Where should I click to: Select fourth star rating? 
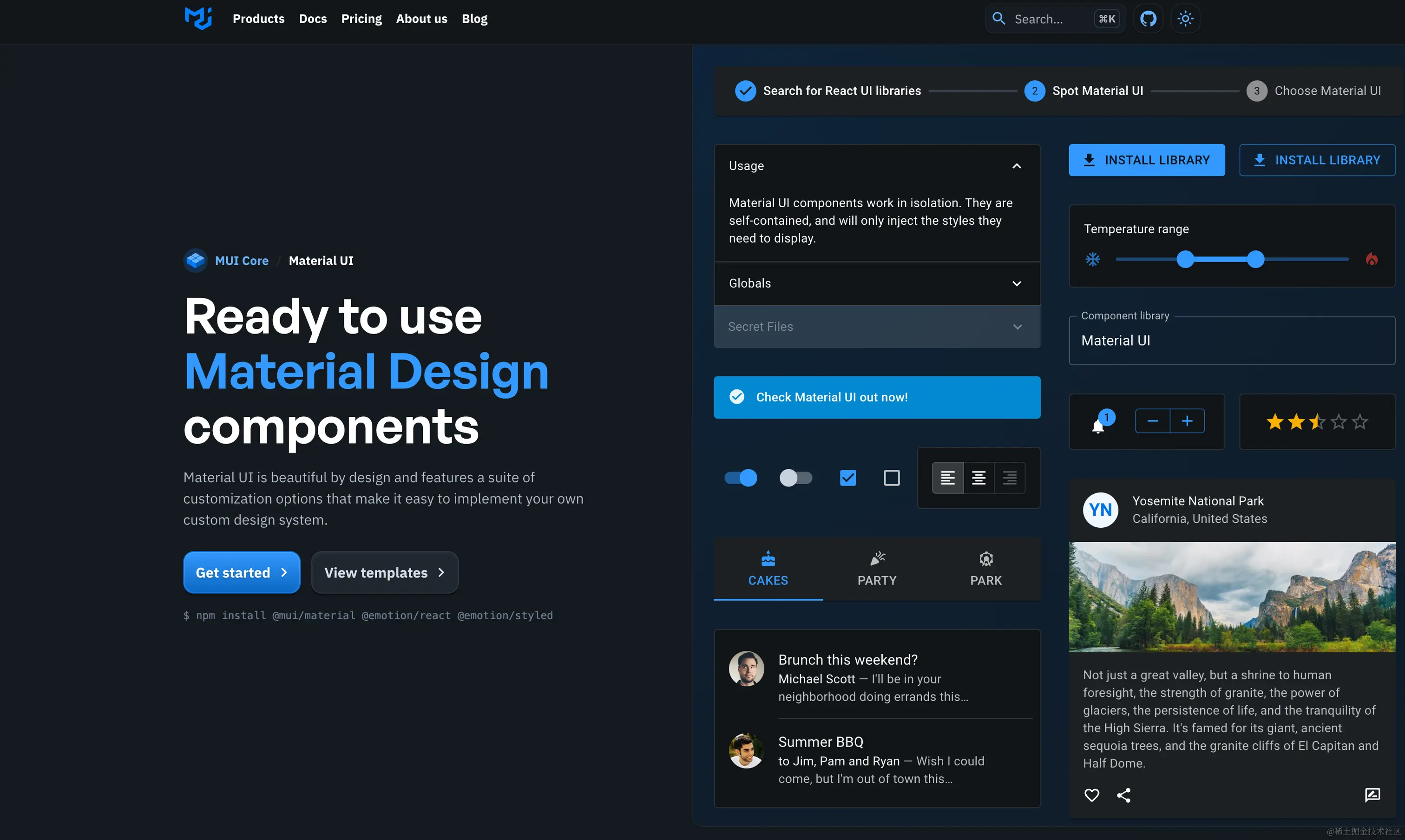coord(1339,422)
